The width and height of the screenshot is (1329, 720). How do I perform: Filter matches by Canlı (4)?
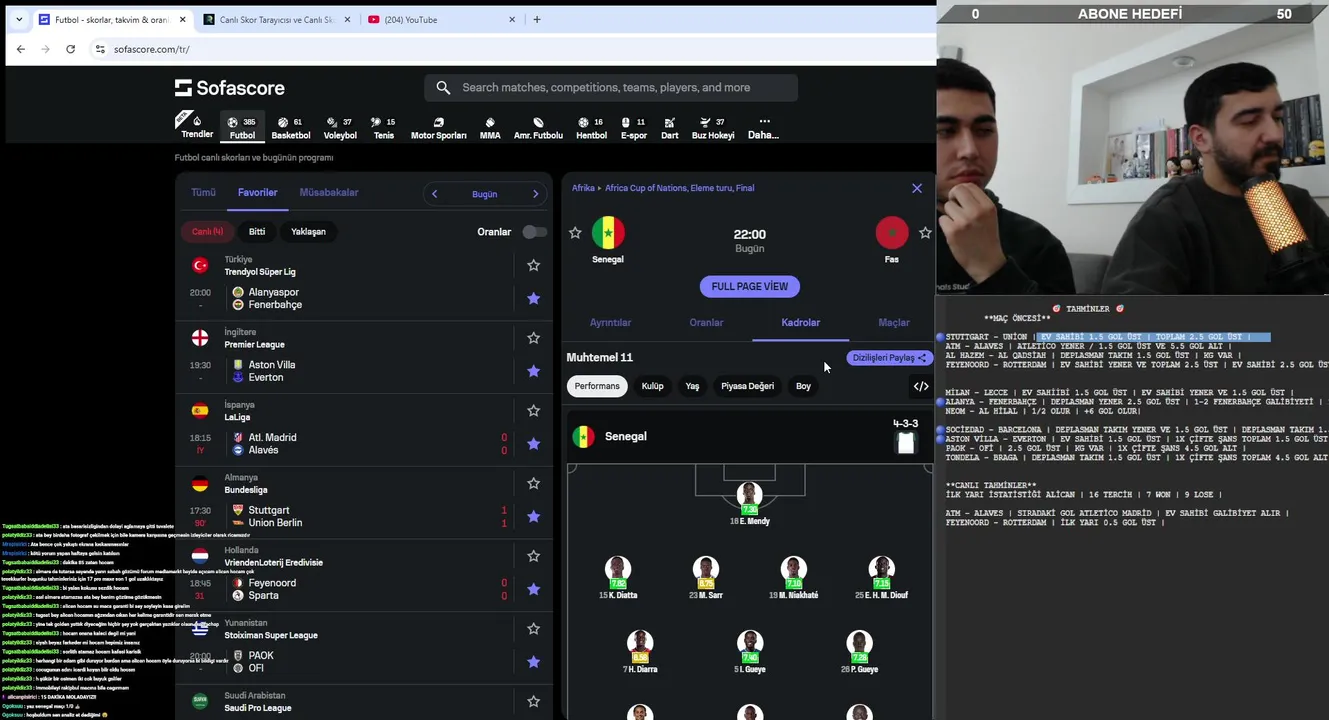click(208, 231)
